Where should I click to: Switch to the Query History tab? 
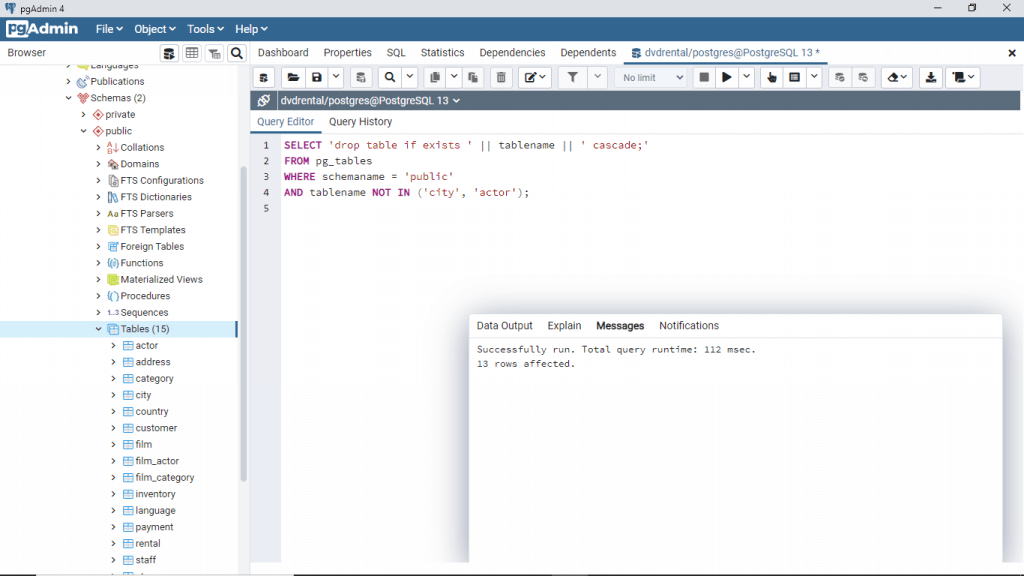point(359,121)
